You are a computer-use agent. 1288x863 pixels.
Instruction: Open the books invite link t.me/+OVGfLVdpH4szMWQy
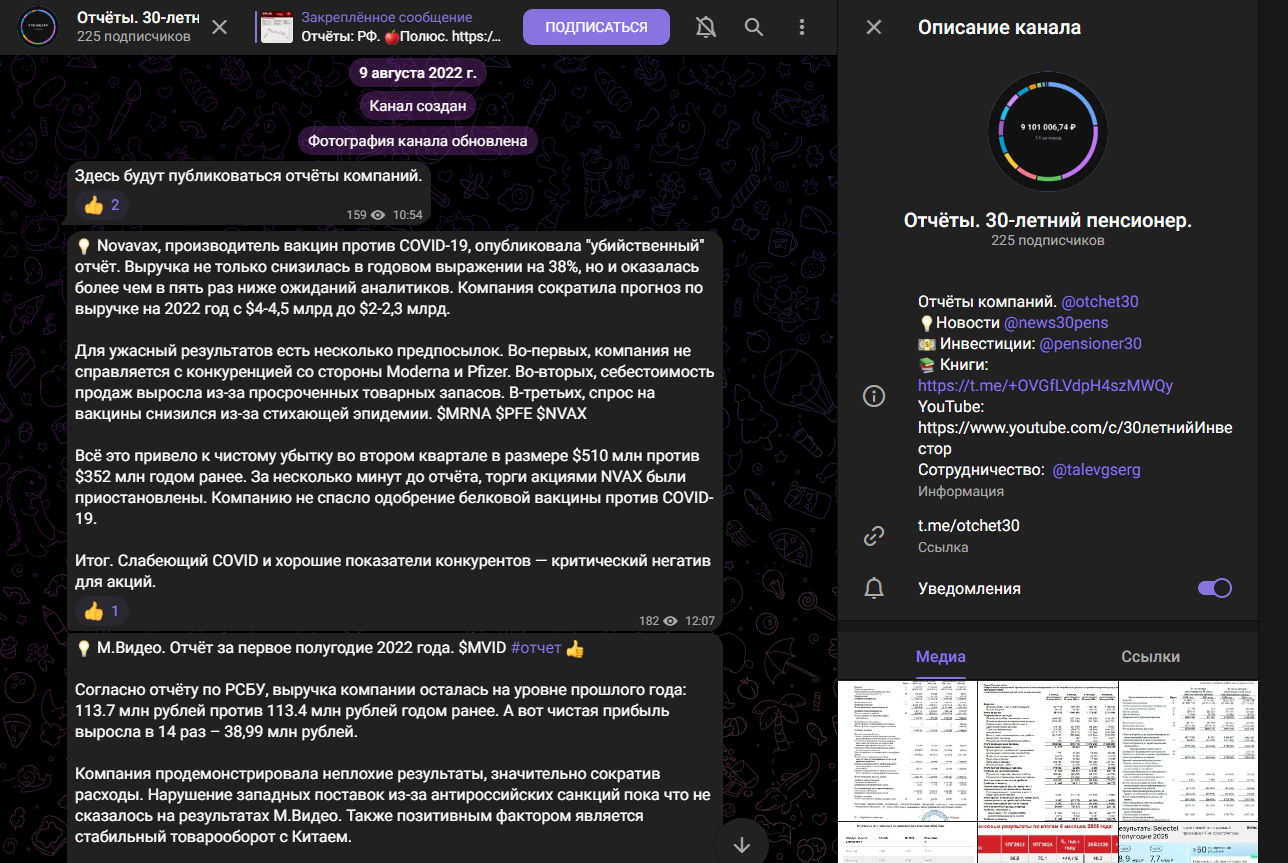(1045, 386)
